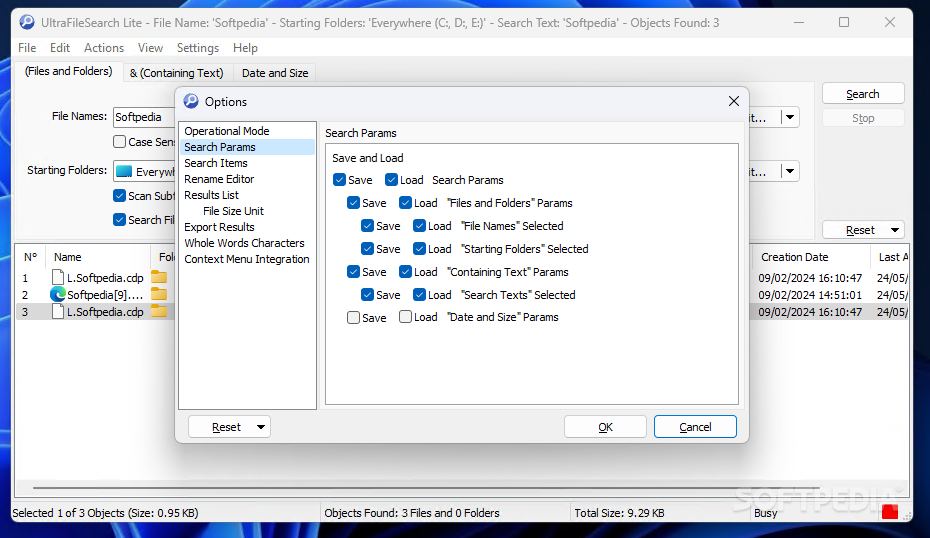Toggle Save for "Search Texts" Selected
Image resolution: width=930 pixels, height=538 pixels.
(367, 295)
